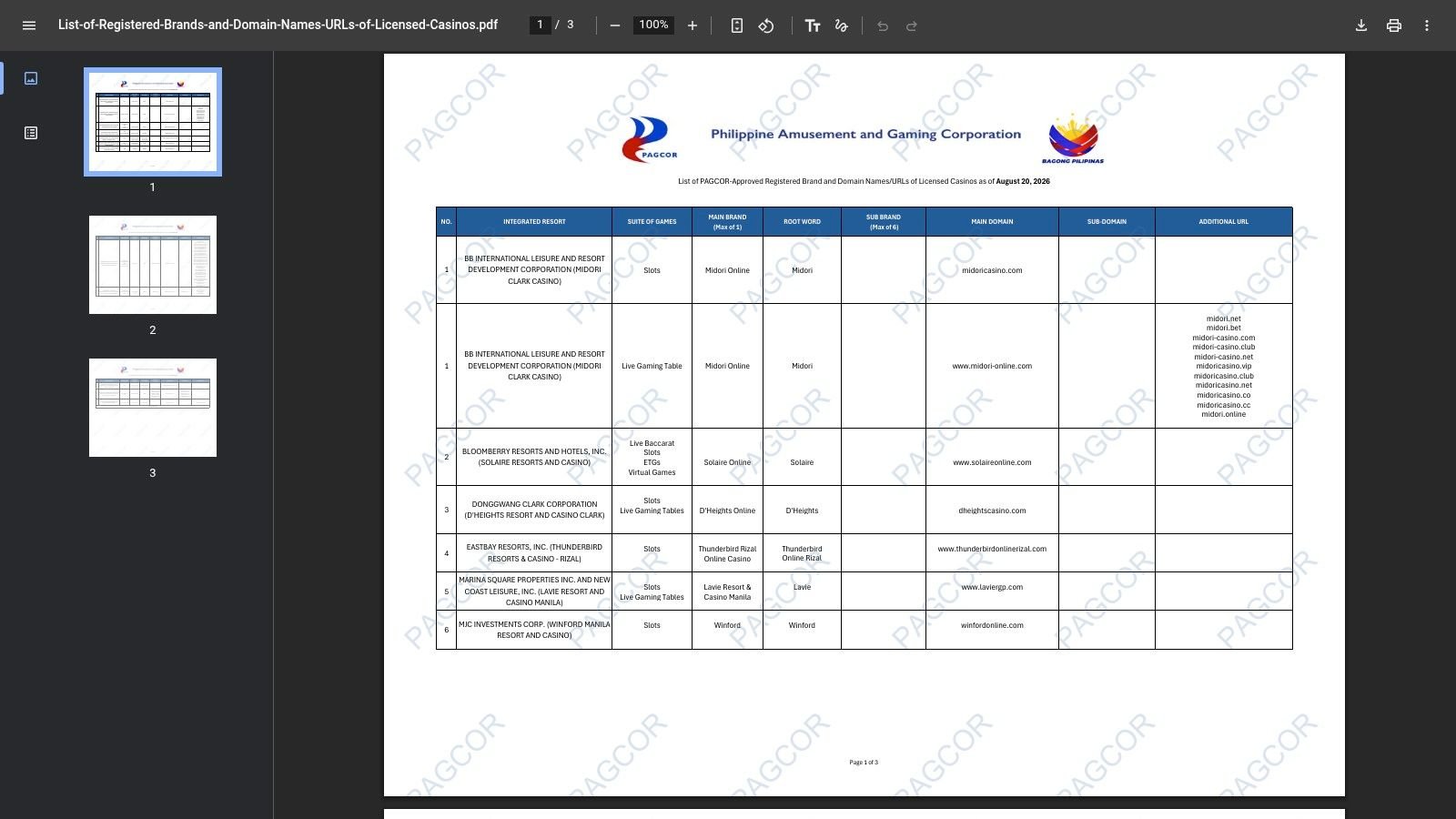
Task: Click the zoom in plus icon
Action: click(693, 25)
